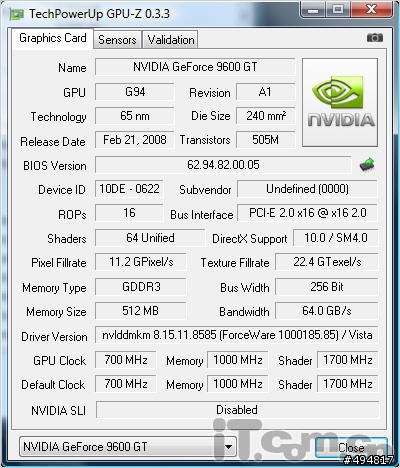Click the "NVIDIA SLI" label

click(x=58, y=410)
